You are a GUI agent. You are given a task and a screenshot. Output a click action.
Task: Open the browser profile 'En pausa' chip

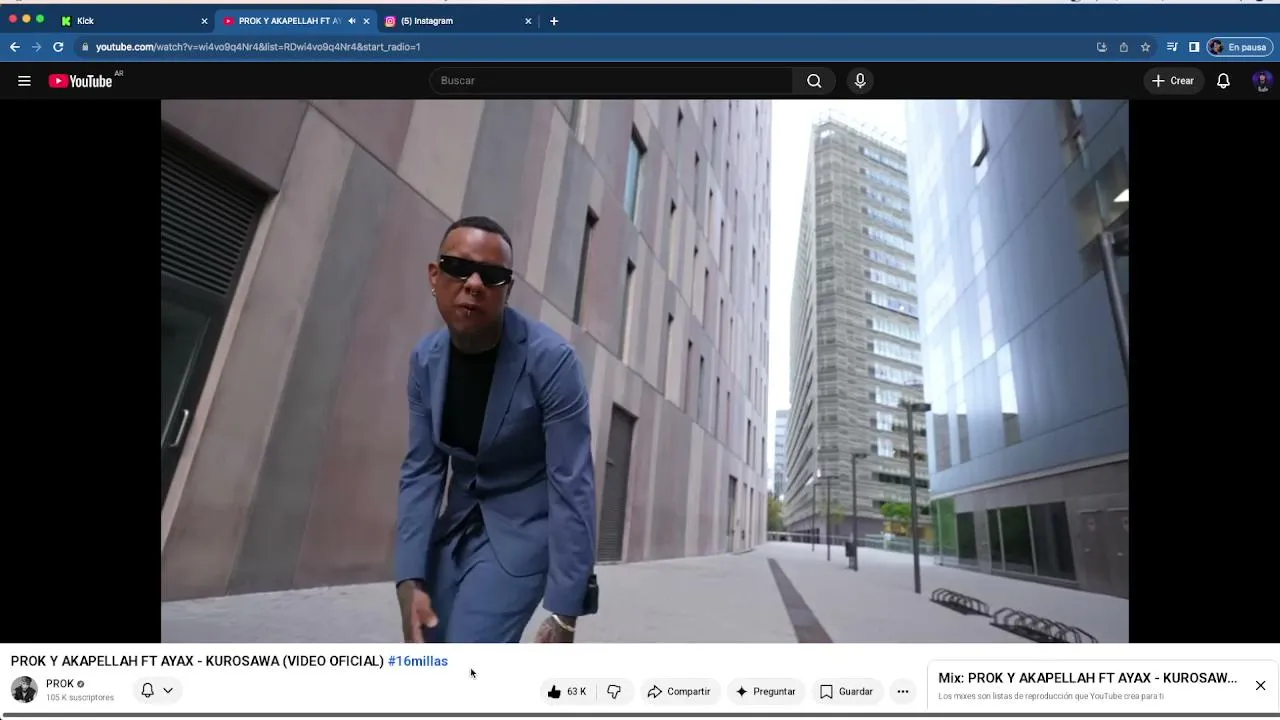pyautogui.click(x=1240, y=47)
